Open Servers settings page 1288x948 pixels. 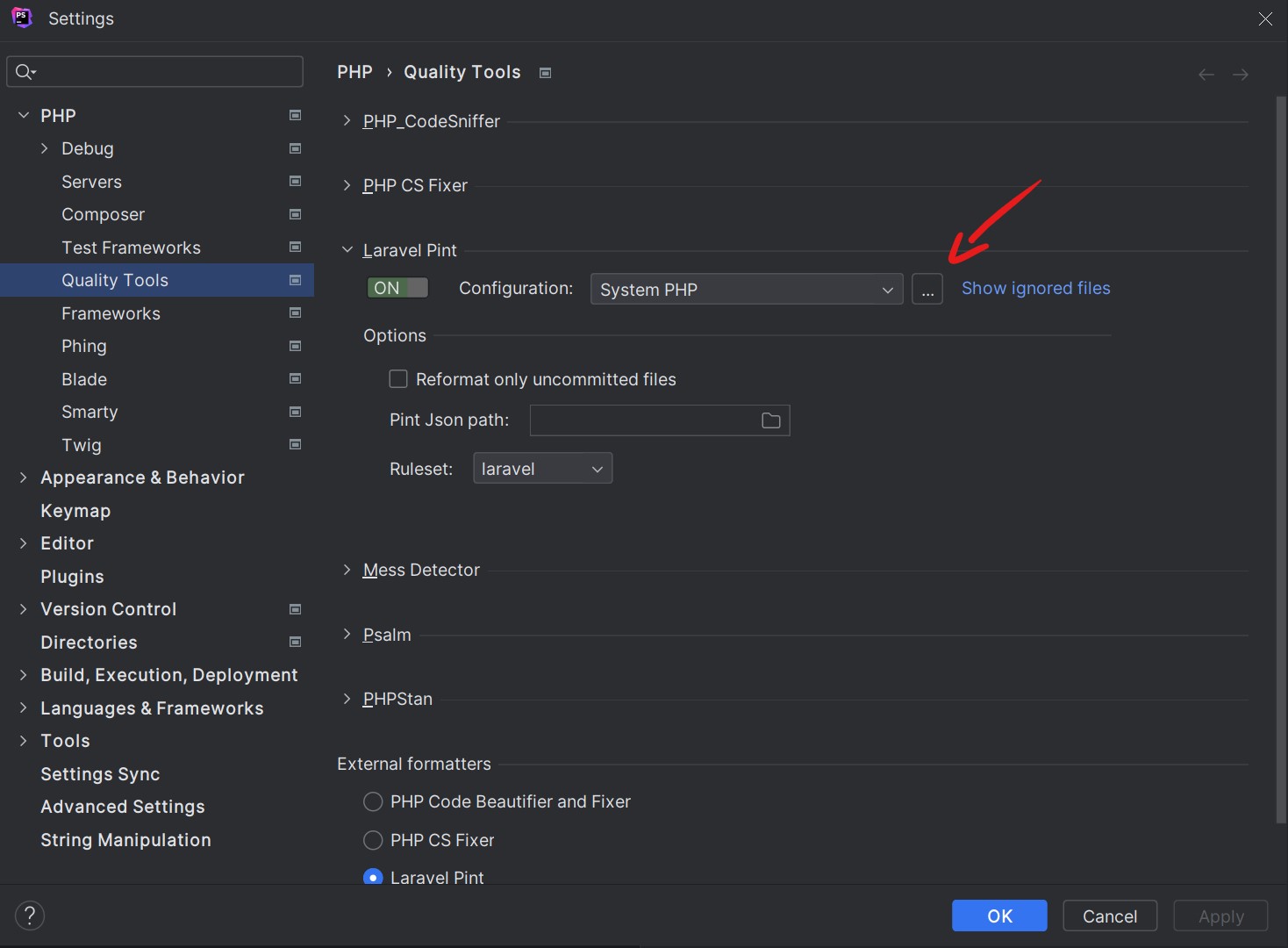click(91, 182)
